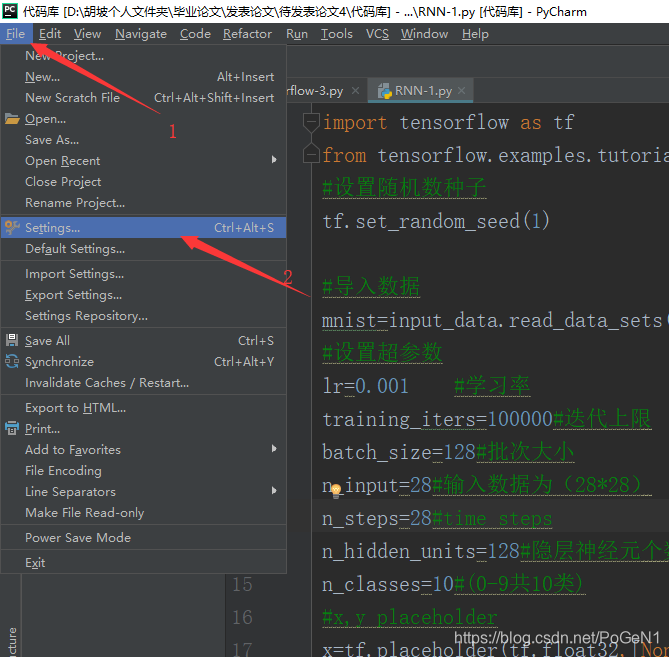The height and width of the screenshot is (657, 669).
Task: Choose Add to Favorites
Action: coord(143,449)
